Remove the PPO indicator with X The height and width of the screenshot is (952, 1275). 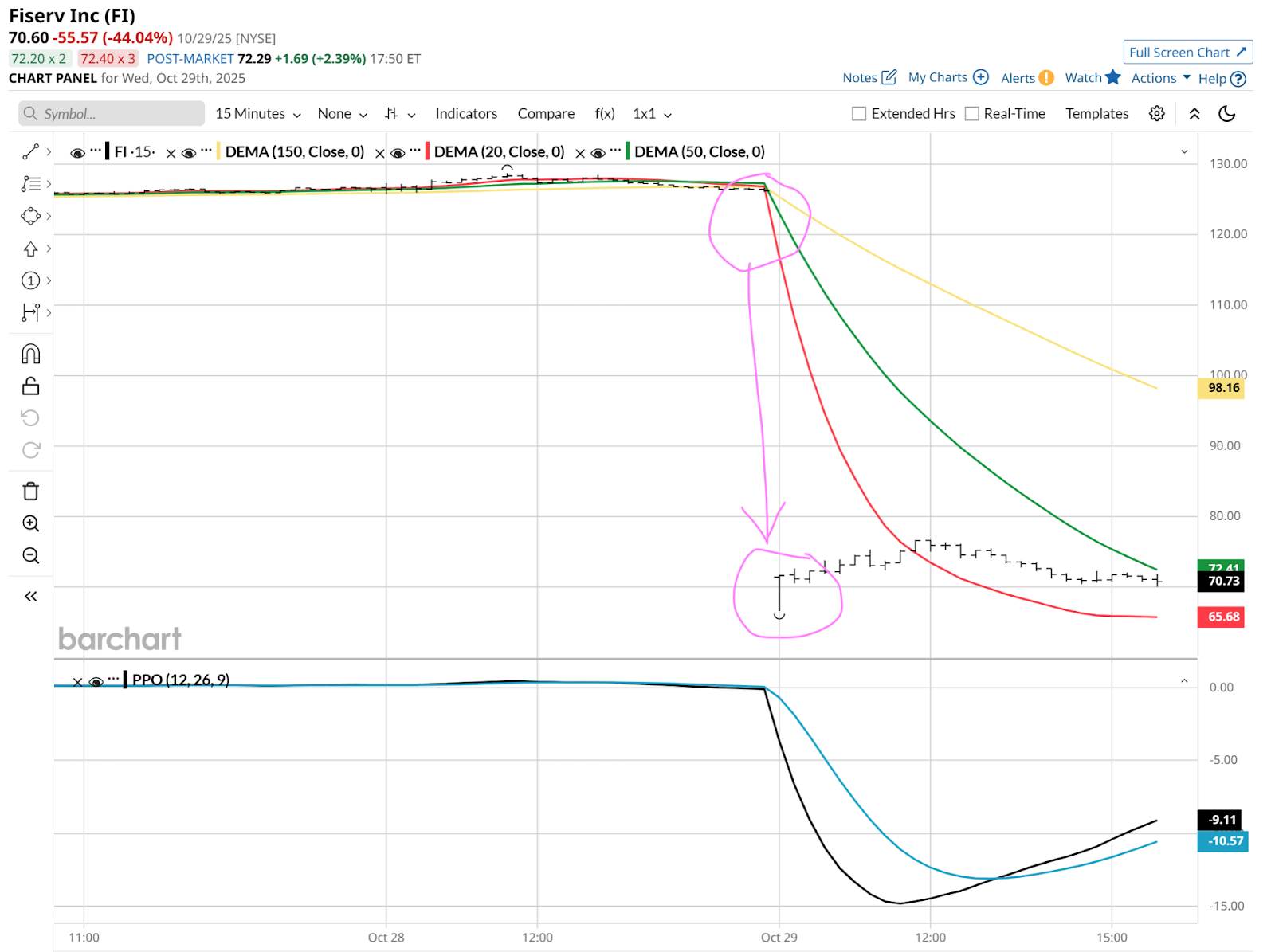(x=77, y=682)
